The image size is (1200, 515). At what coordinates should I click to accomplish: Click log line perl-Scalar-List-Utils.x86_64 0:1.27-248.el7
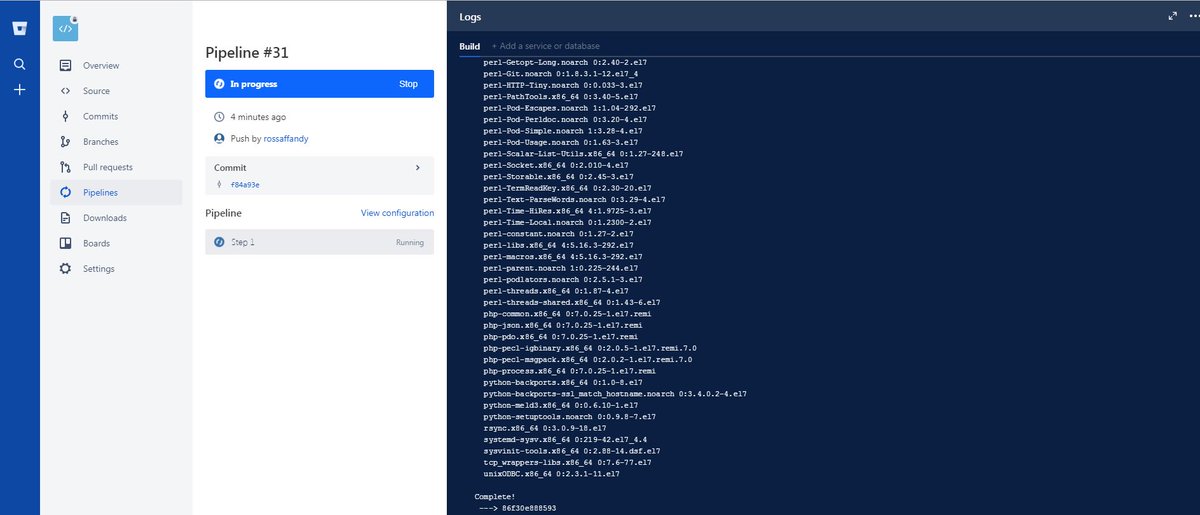click(x=583, y=153)
